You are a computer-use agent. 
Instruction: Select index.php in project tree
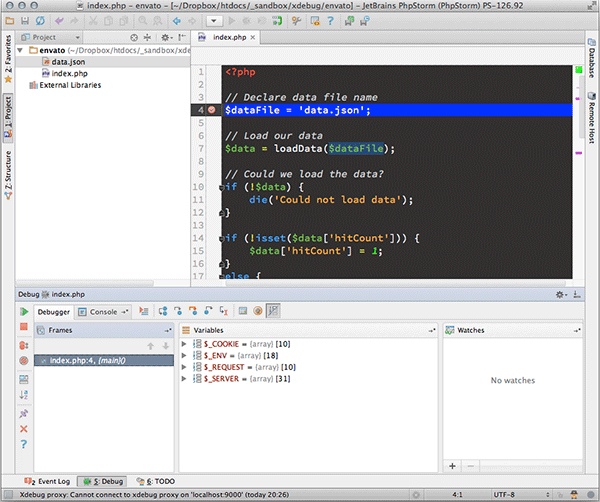click(x=69, y=73)
